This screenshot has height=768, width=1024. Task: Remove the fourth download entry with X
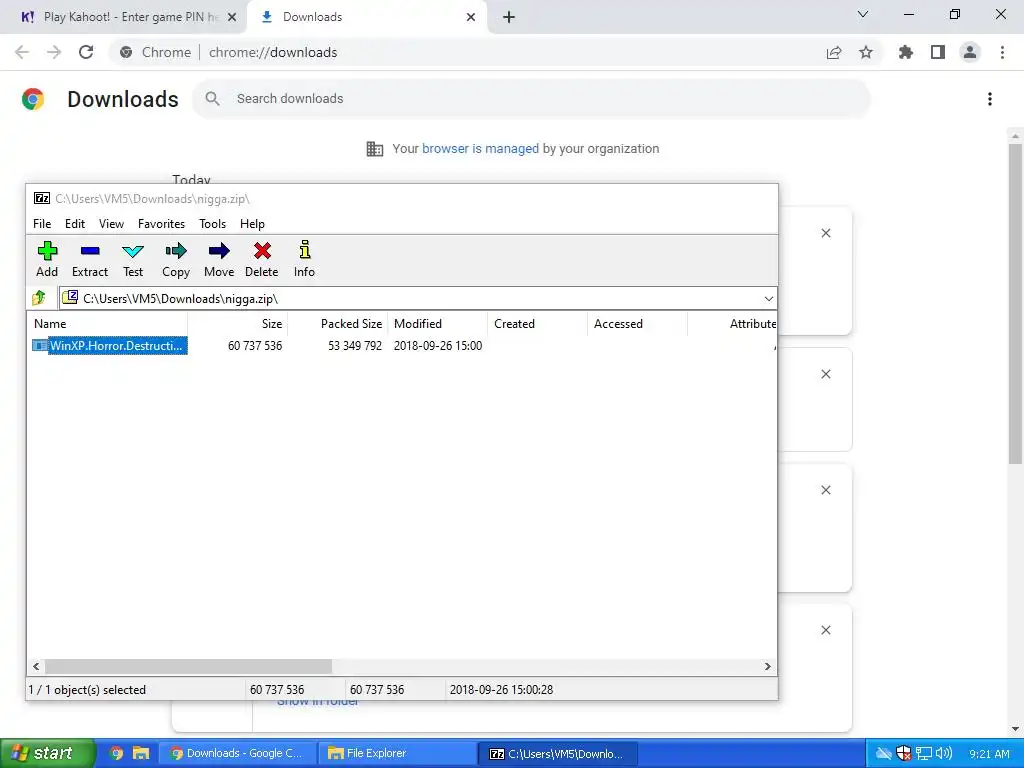826,630
